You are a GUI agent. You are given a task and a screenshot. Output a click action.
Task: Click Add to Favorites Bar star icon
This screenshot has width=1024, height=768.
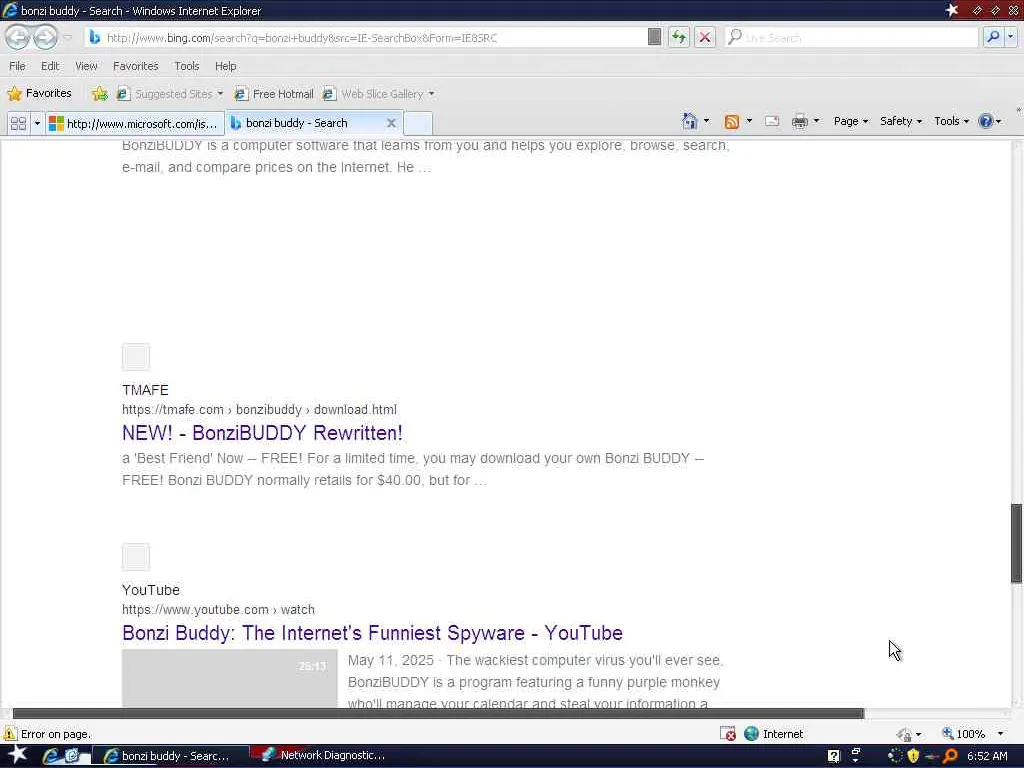click(99, 93)
